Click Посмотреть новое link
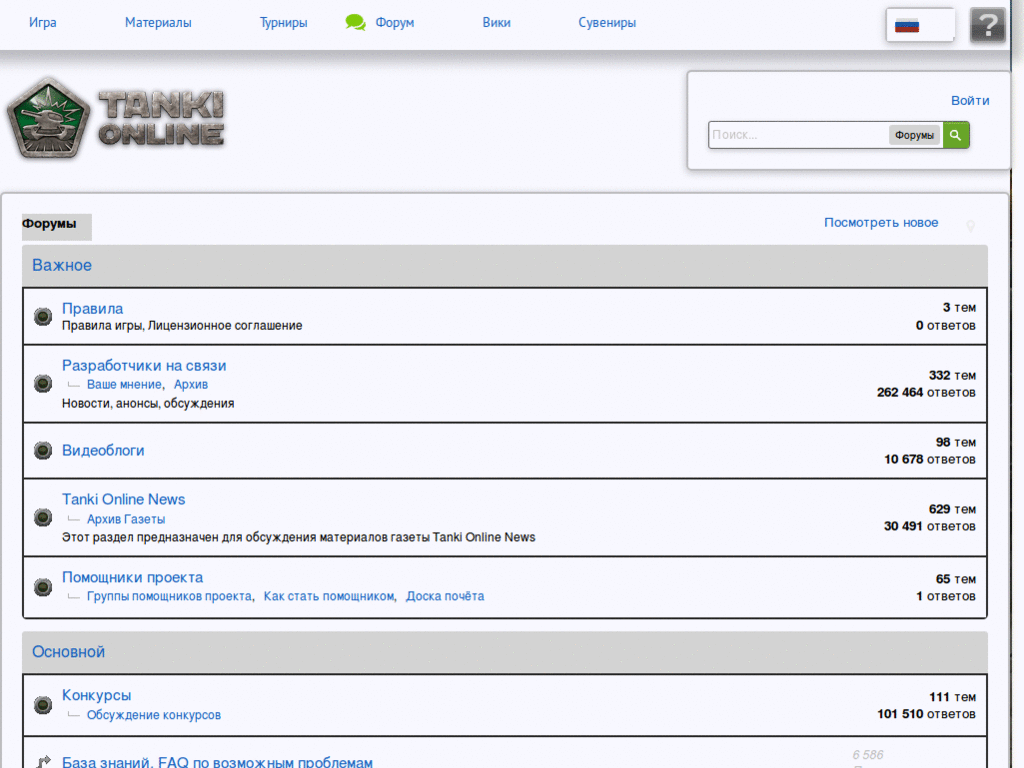The width and height of the screenshot is (1024, 768). pos(881,223)
